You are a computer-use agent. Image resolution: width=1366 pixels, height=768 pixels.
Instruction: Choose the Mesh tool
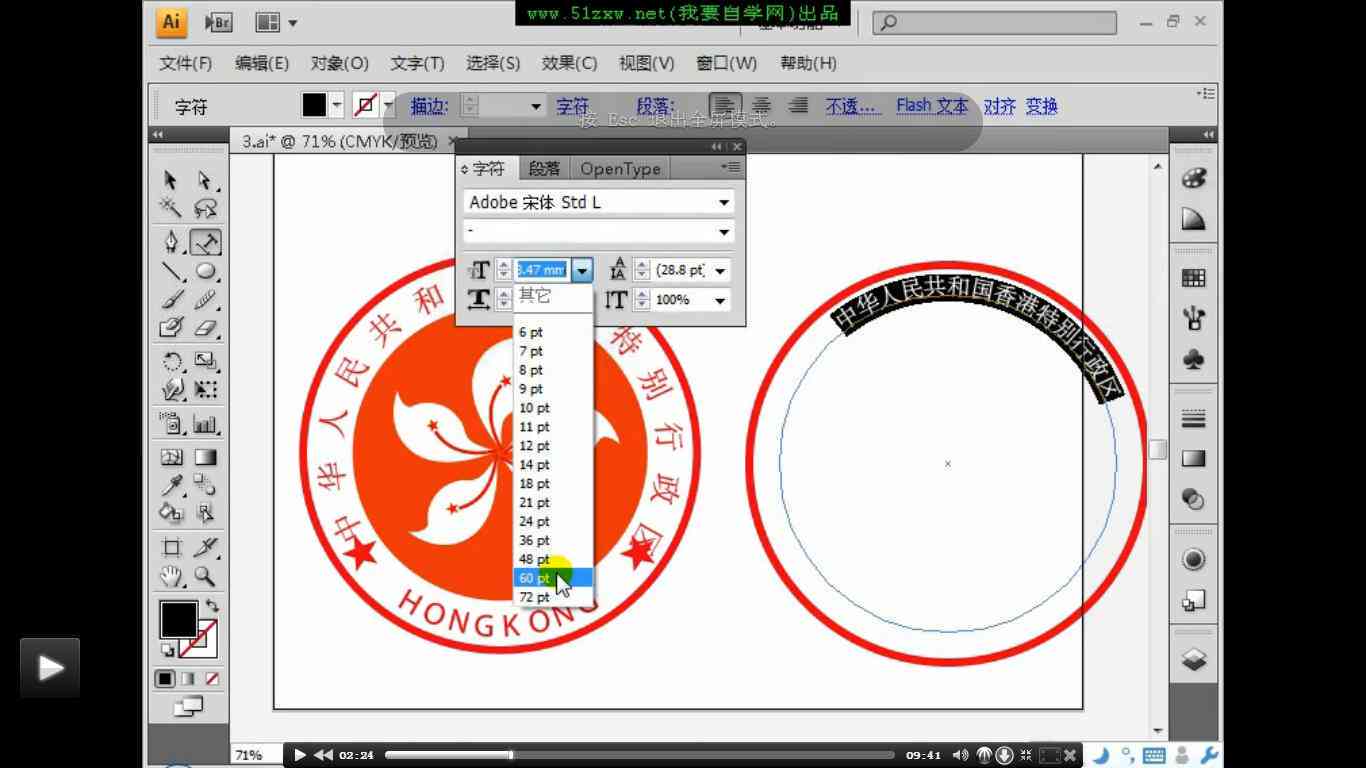171,458
